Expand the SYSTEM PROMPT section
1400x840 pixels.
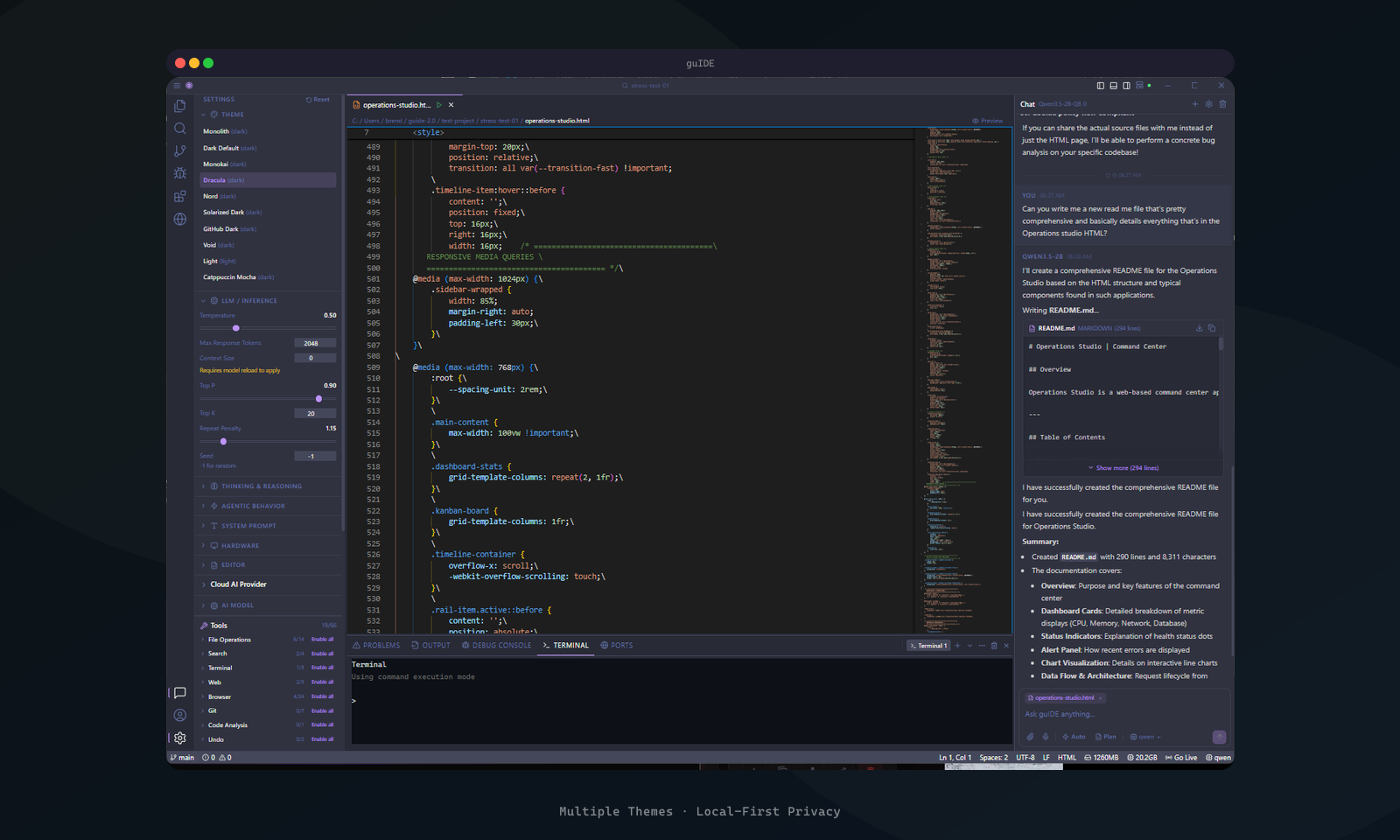tap(268, 526)
